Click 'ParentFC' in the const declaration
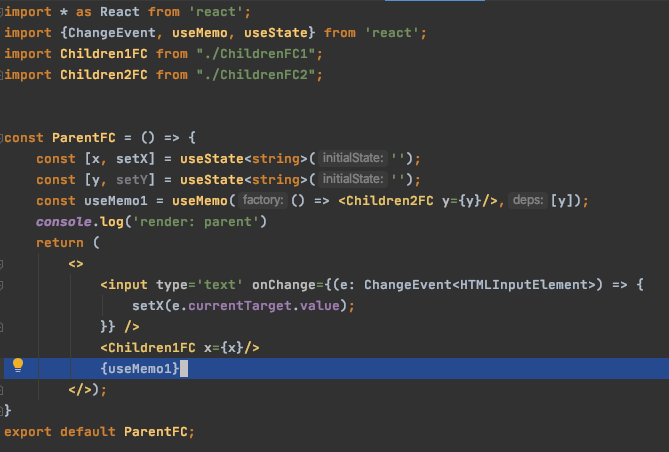669x452 pixels. pos(84,138)
